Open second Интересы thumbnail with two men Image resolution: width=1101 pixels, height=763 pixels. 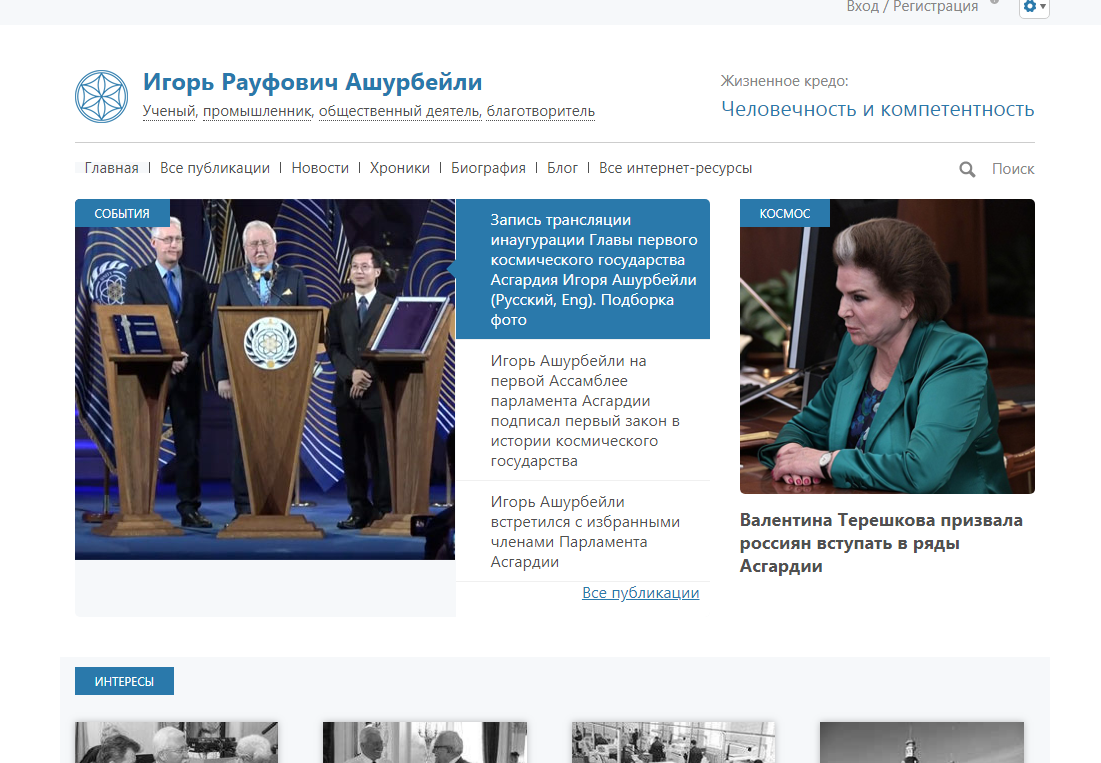tap(425, 743)
